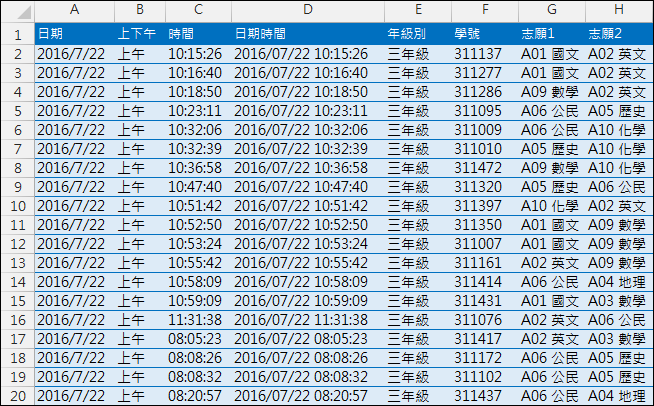The width and height of the screenshot is (654, 406).
Task: Select A03 數學 in row 15 column H
Action: pyautogui.click(x=619, y=301)
